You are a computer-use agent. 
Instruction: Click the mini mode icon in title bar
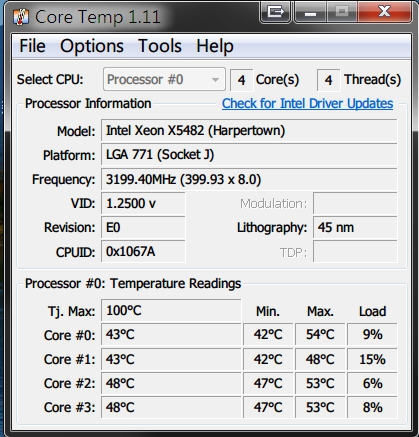tap(275, 12)
